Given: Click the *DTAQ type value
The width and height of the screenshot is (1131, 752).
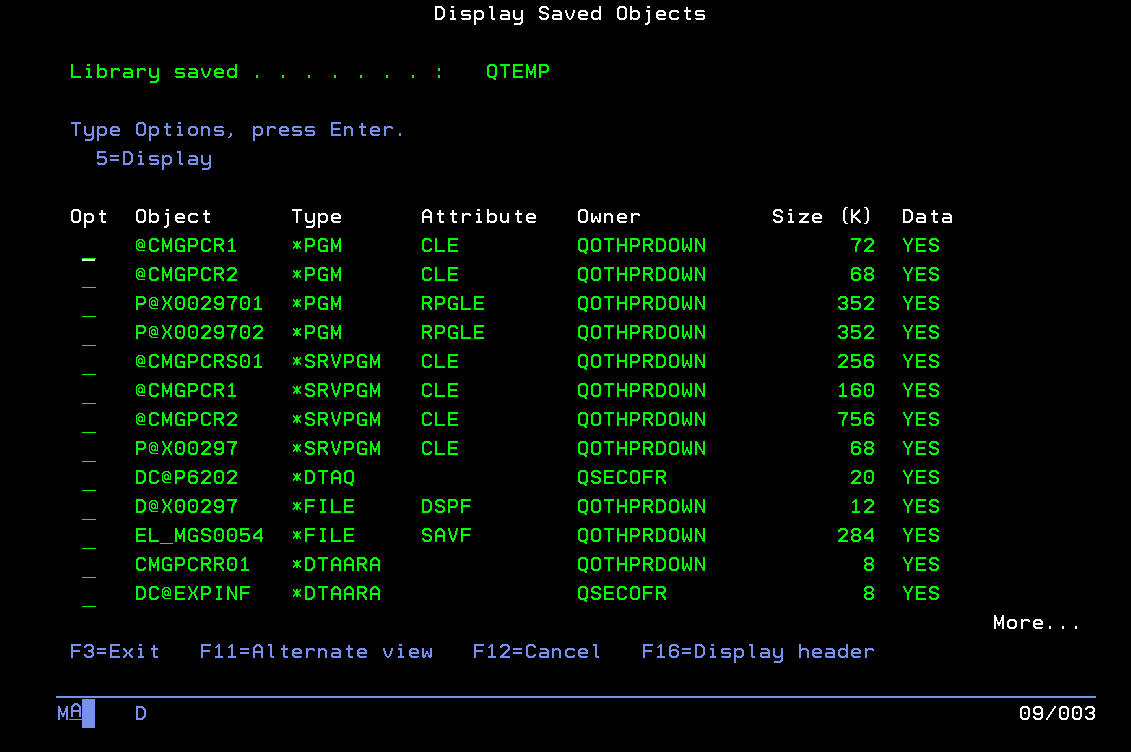Looking at the screenshot, I should tap(323, 477).
